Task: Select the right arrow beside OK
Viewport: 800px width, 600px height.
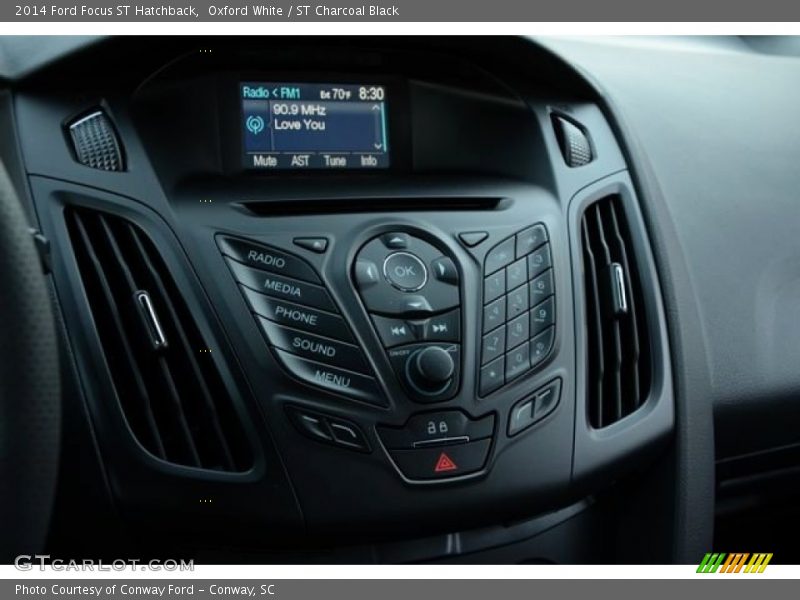Action: tap(444, 269)
